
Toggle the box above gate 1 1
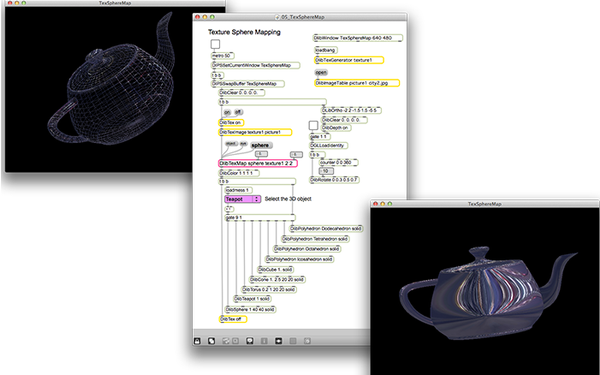click(313, 126)
